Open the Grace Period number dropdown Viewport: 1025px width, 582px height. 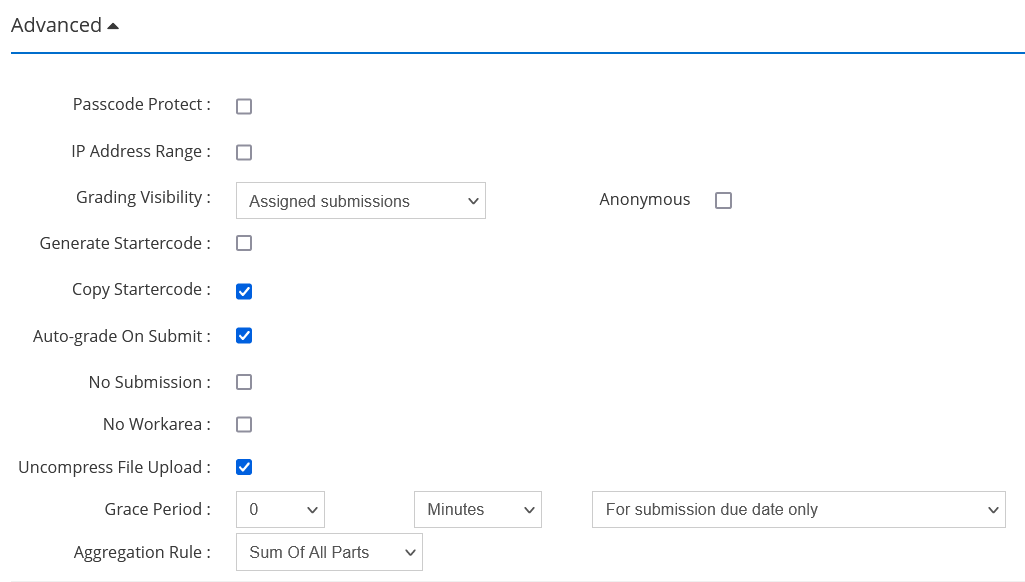coord(280,510)
